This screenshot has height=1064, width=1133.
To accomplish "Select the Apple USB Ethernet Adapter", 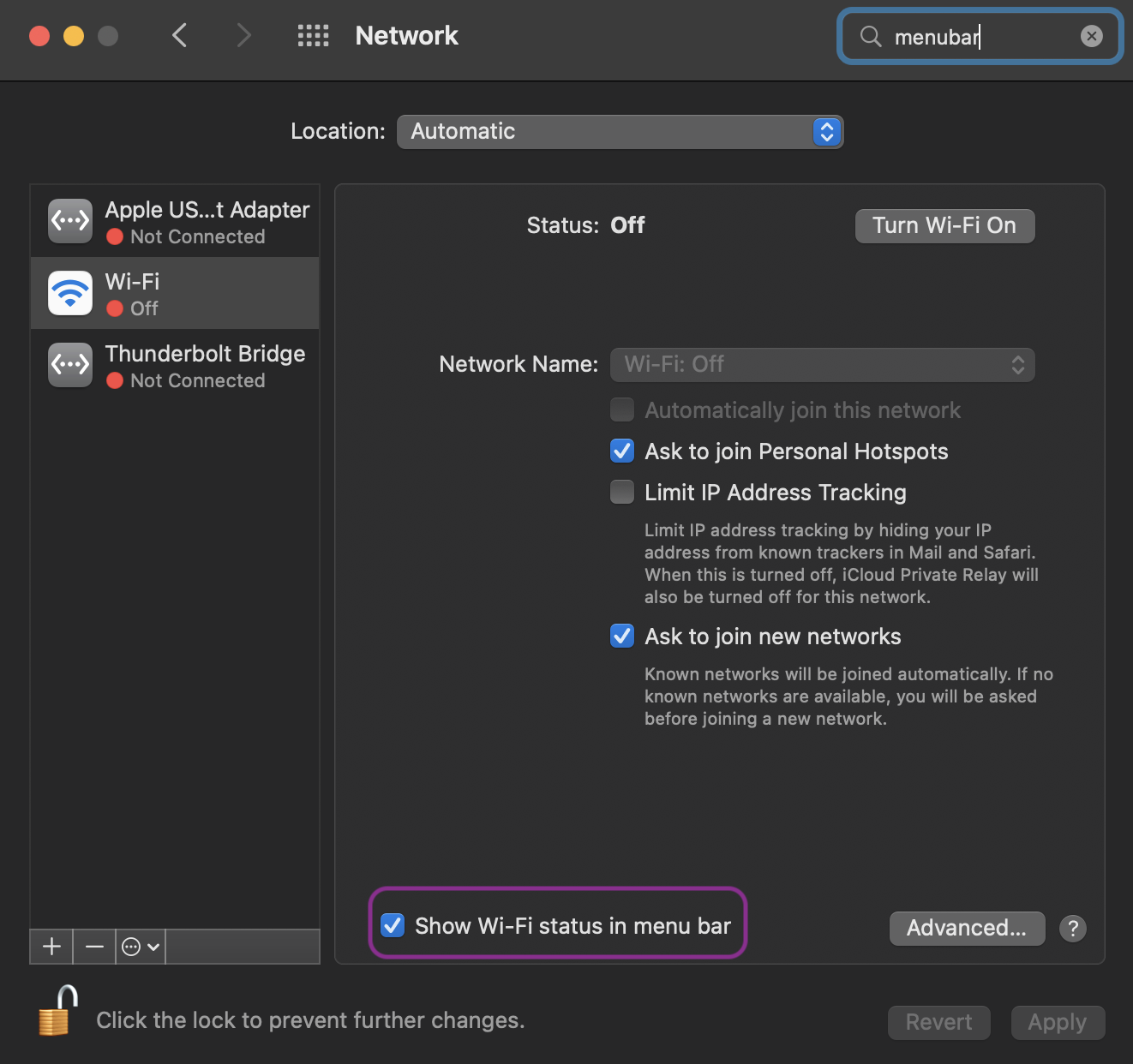I will tap(174, 220).
